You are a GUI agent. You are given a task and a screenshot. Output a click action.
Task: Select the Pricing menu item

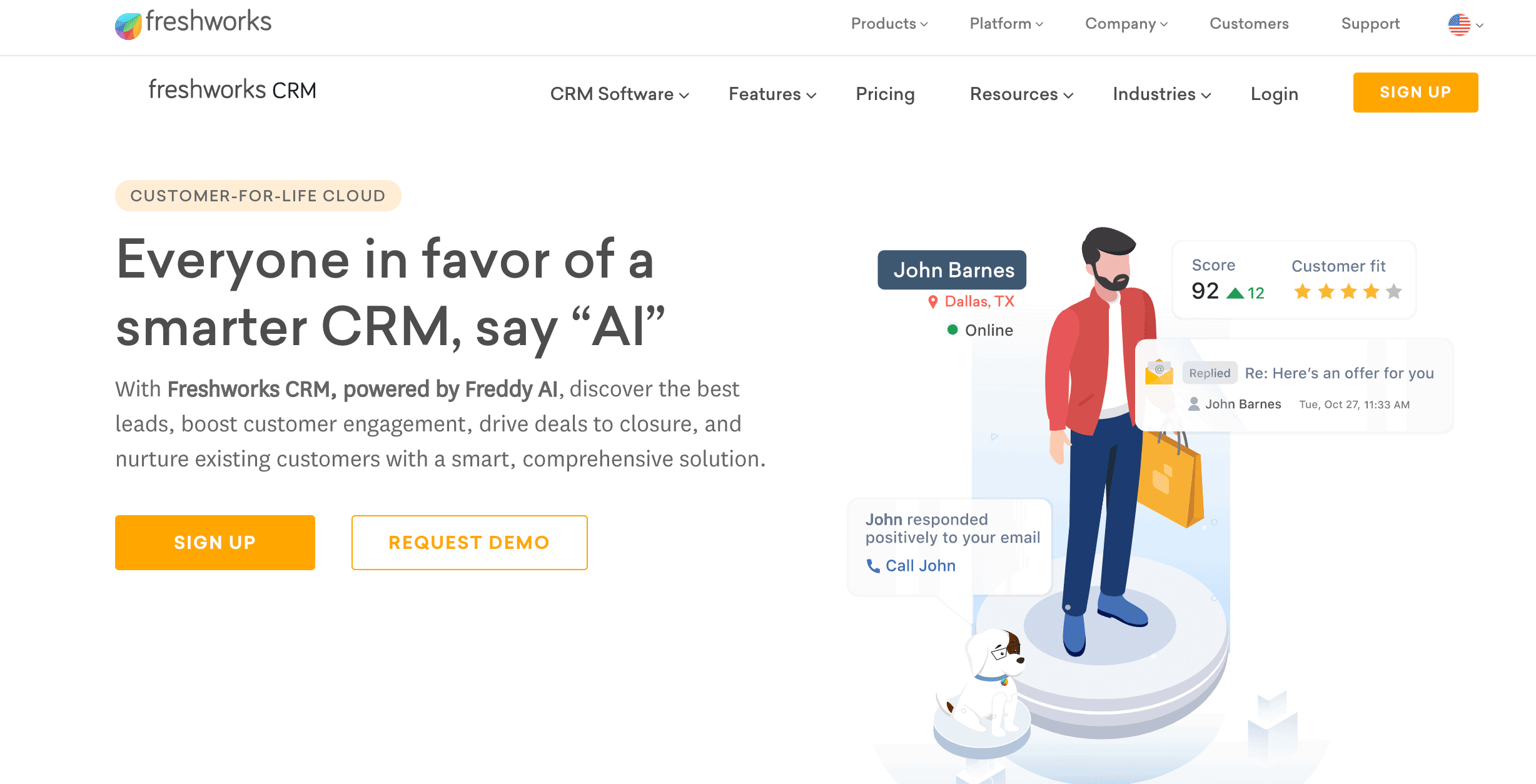[x=884, y=92]
